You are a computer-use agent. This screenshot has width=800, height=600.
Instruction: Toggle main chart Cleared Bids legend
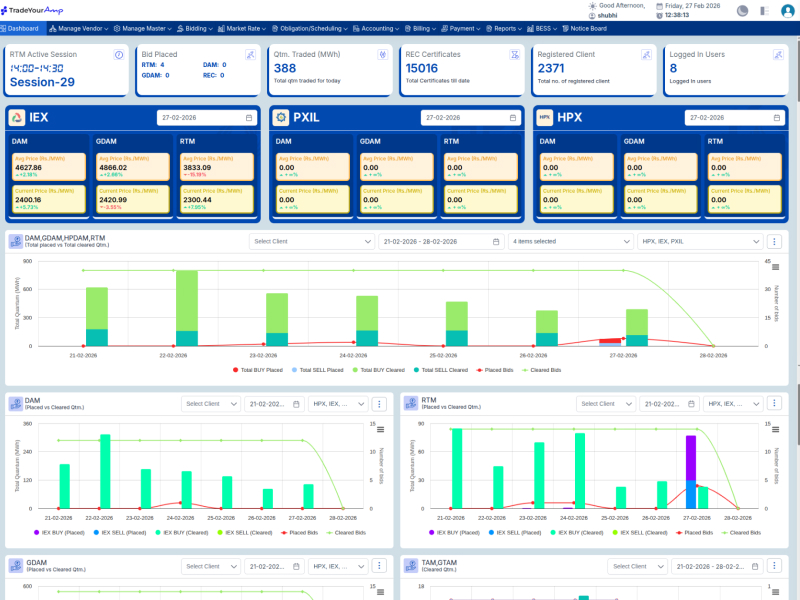click(542, 370)
